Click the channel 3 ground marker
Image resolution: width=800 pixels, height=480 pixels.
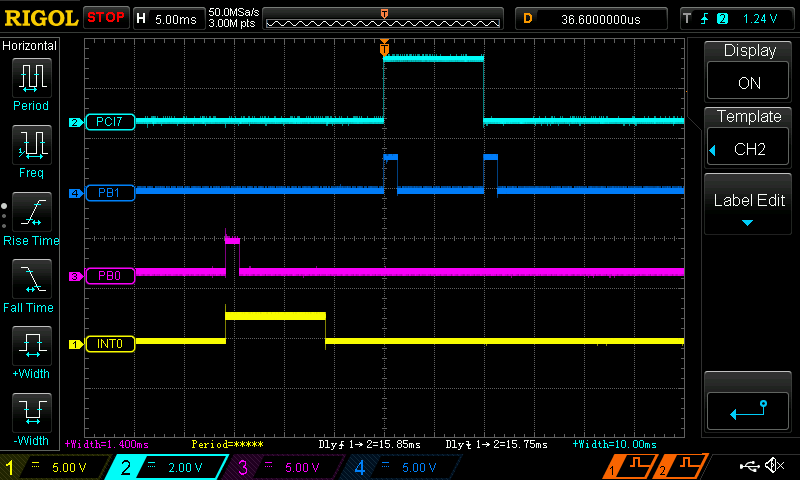(x=76, y=276)
